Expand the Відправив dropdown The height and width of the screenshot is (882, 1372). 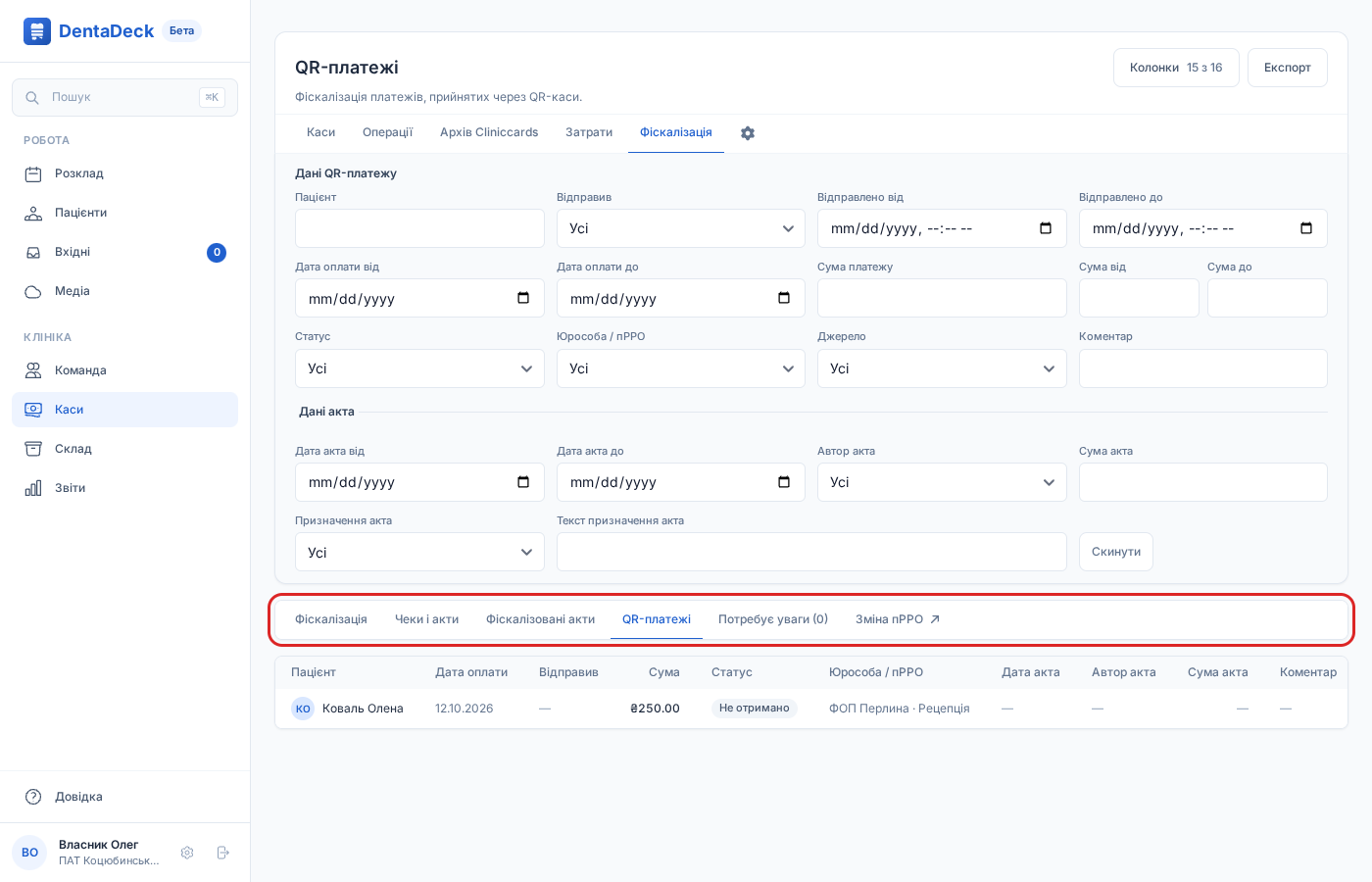click(x=681, y=228)
